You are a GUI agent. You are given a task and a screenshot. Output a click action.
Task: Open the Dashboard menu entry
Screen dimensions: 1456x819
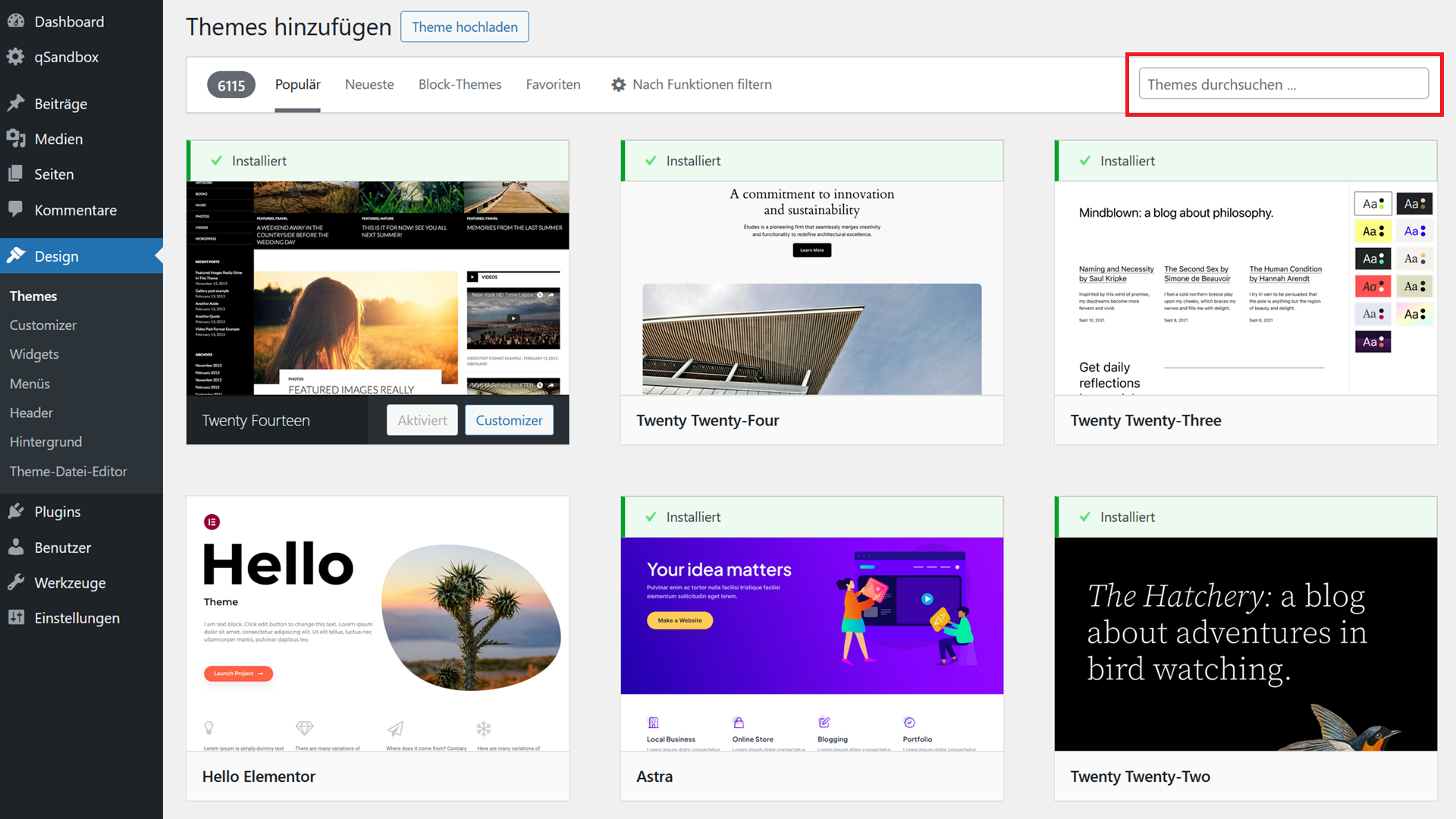point(81,21)
